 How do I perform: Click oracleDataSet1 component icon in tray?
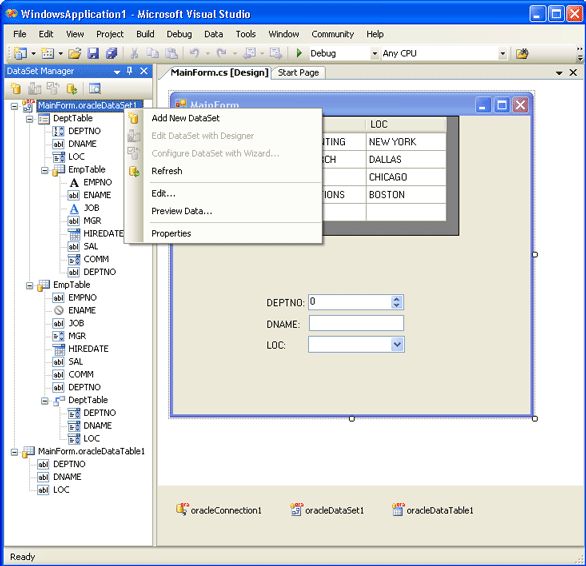point(297,509)
